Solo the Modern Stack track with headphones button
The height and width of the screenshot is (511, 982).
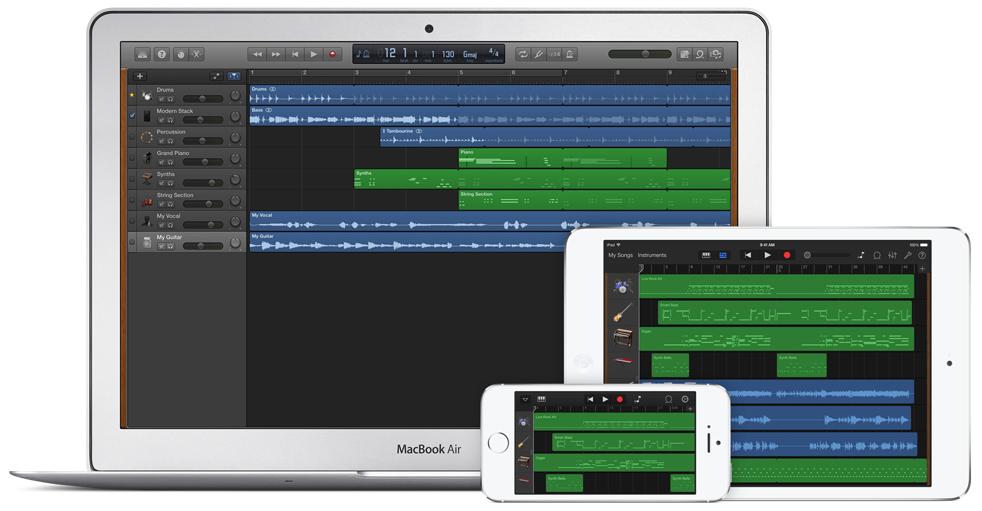170,120
